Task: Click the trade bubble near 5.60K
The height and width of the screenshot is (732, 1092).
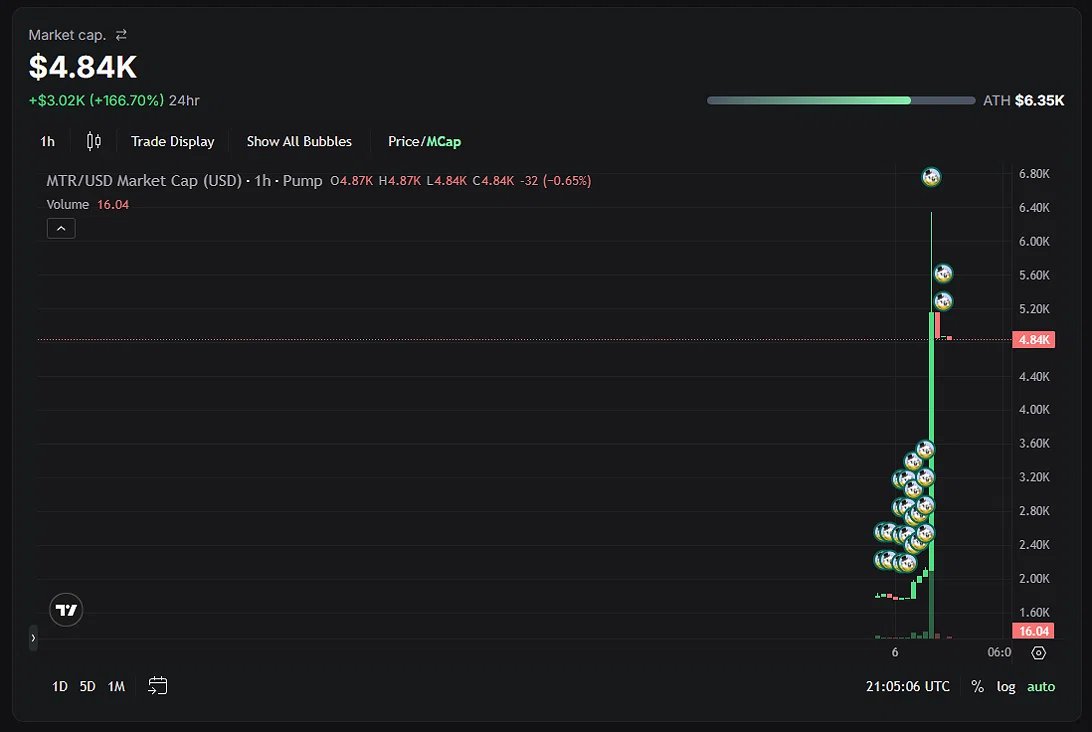Action: 943,274
